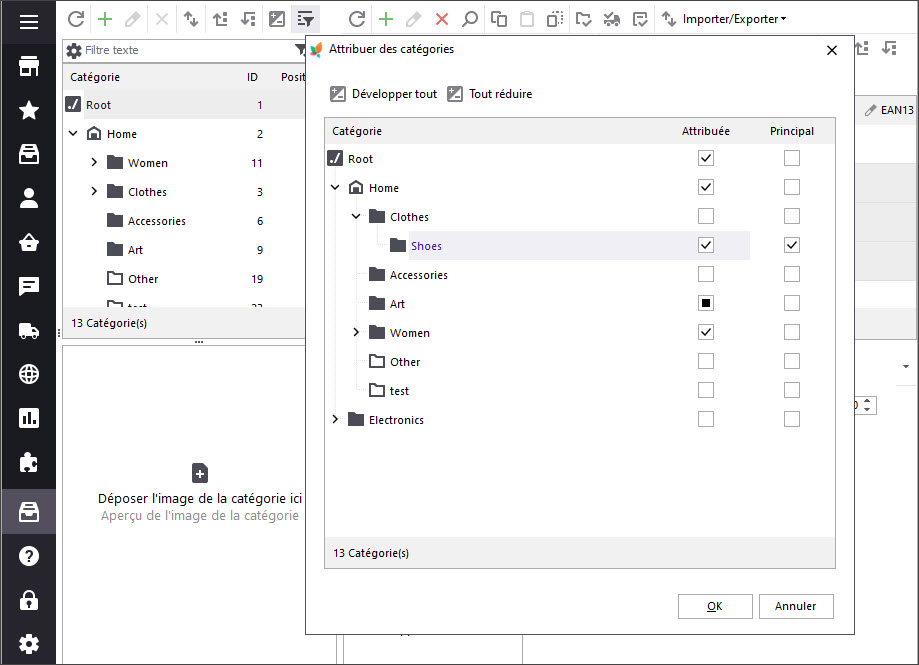Uncheck Principal for Shoes category
This screenshot has width=919, height=665.
pos(792,245)
